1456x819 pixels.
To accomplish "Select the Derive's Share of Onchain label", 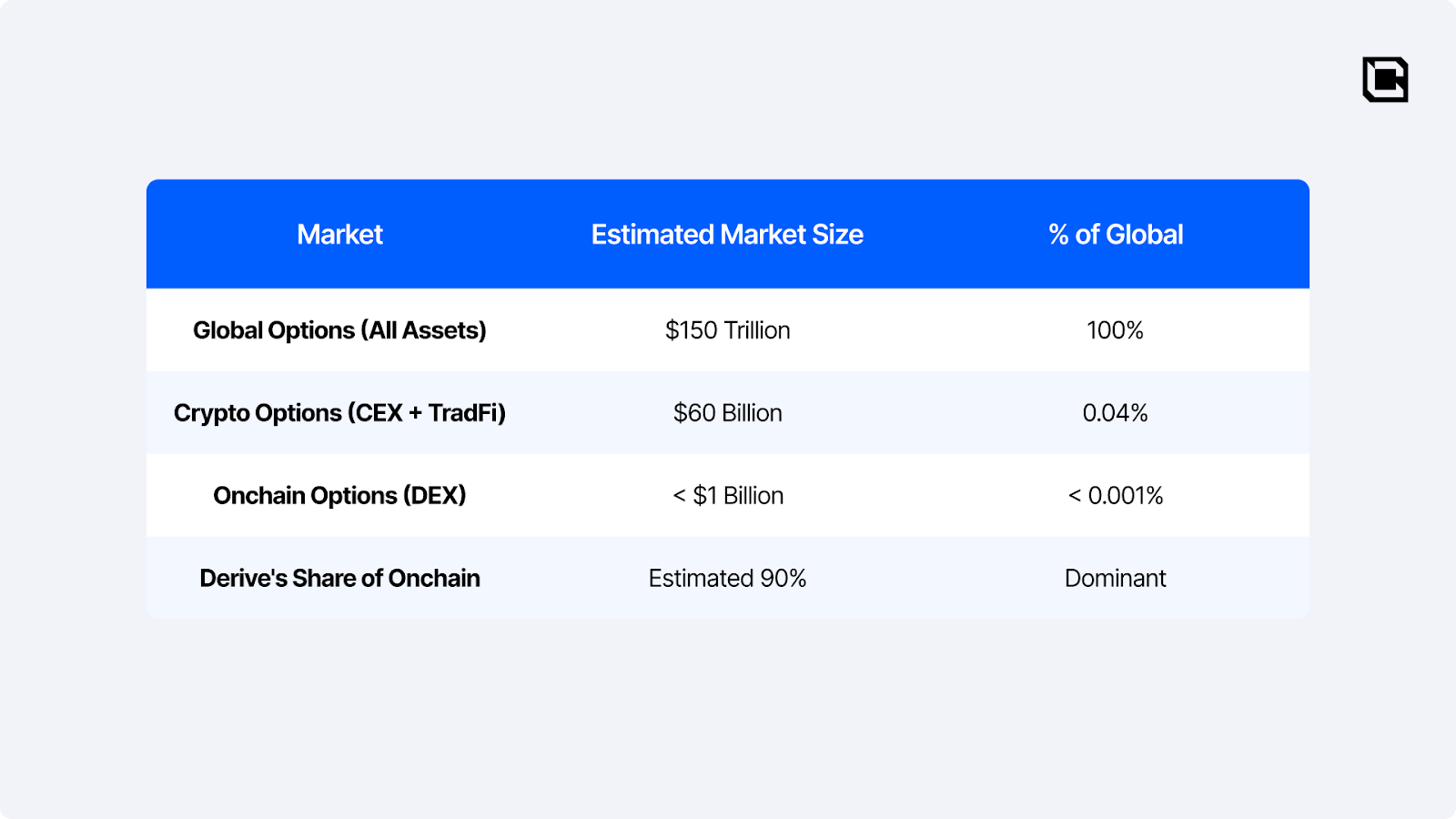I will tap(339, 579).
